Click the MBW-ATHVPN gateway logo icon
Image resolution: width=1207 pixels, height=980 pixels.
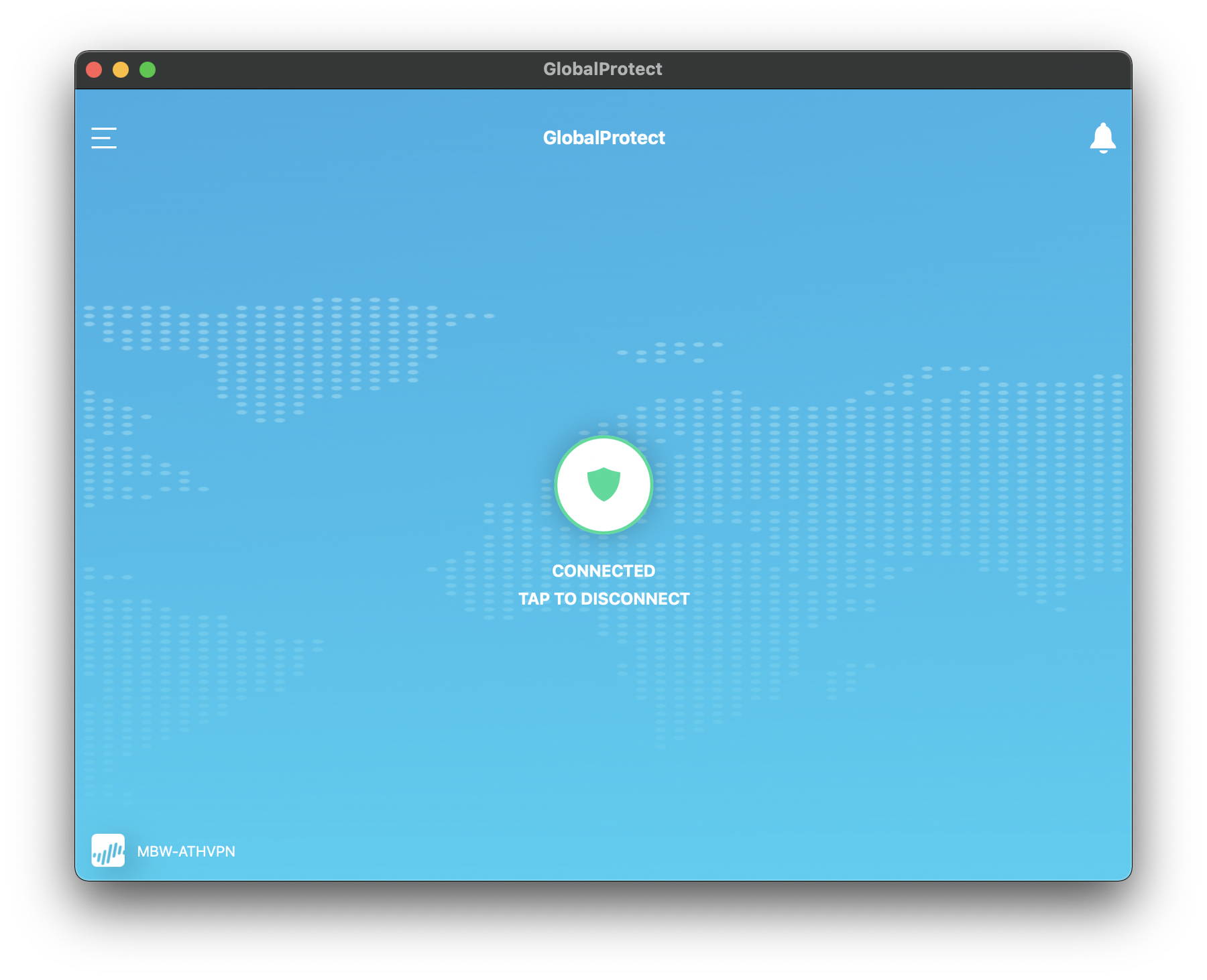click(x=108, y=851)
